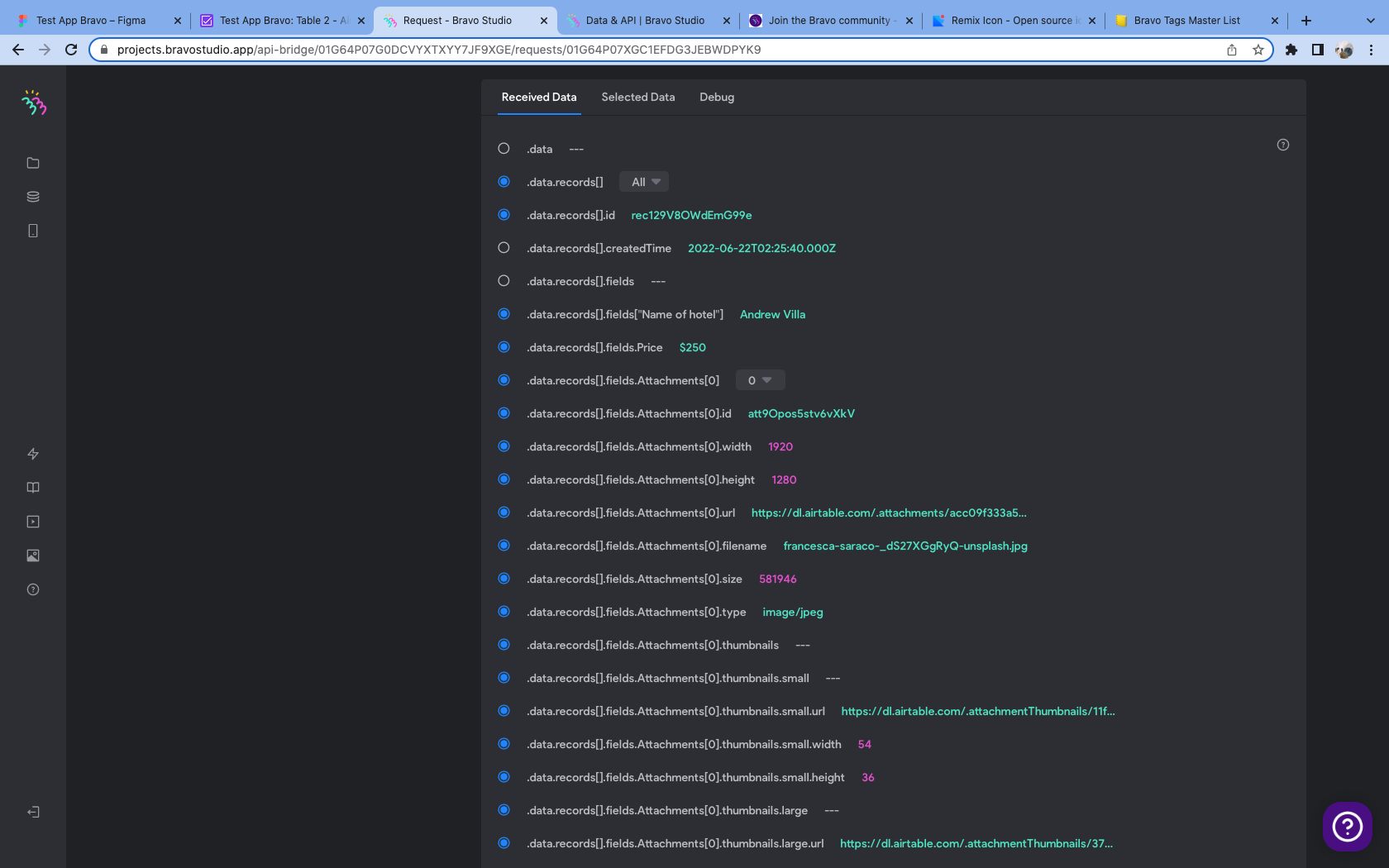1389x868 pixels.
Task: Click the thumbnails.small.url link value
Action: [x=978, y=711]
